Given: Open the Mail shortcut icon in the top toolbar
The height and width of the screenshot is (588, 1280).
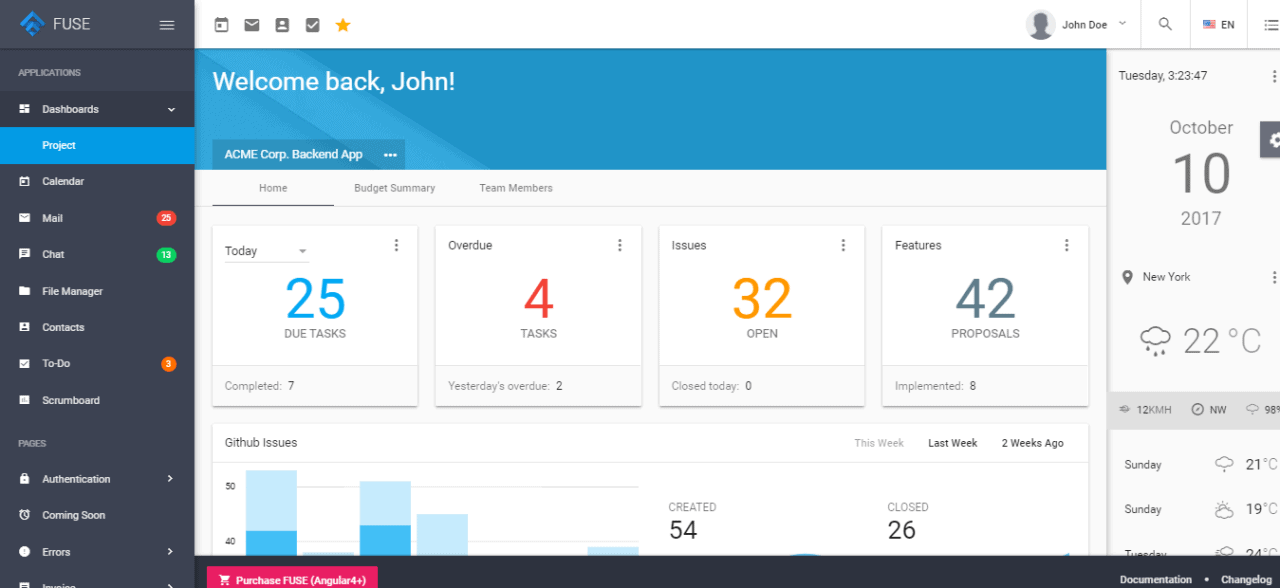Looking at the screenshot, I should [x=252, y=24].
